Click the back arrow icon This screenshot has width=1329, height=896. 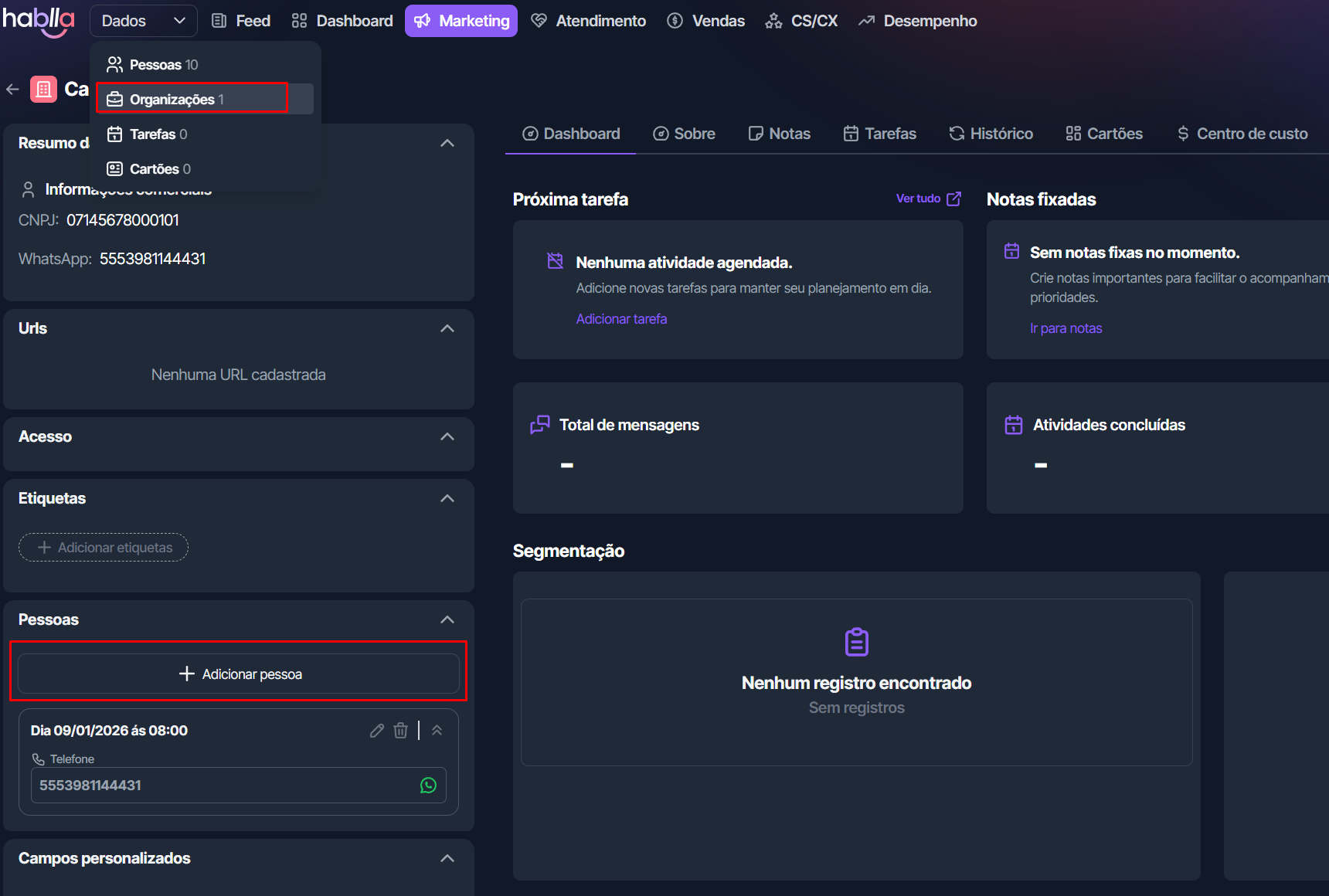click(12, 90)
